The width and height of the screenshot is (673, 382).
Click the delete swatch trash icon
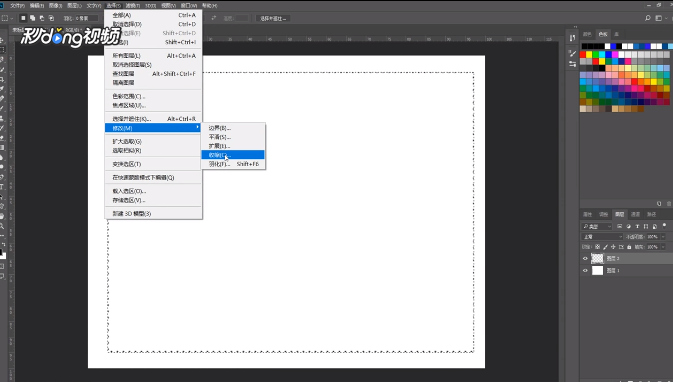[669, 203]
